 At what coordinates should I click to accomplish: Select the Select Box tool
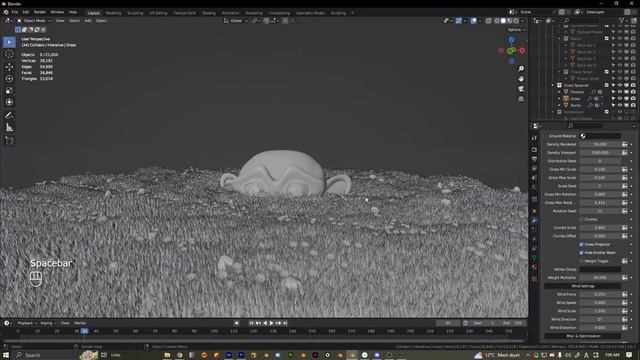pos(9,42)
